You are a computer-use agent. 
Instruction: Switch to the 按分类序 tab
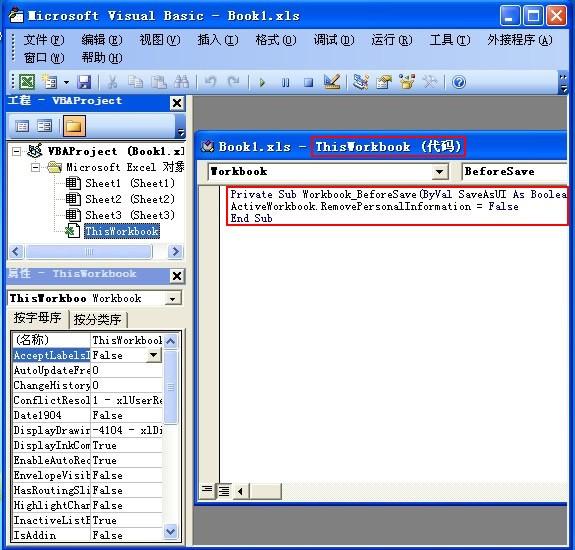(x=98, y=320)
